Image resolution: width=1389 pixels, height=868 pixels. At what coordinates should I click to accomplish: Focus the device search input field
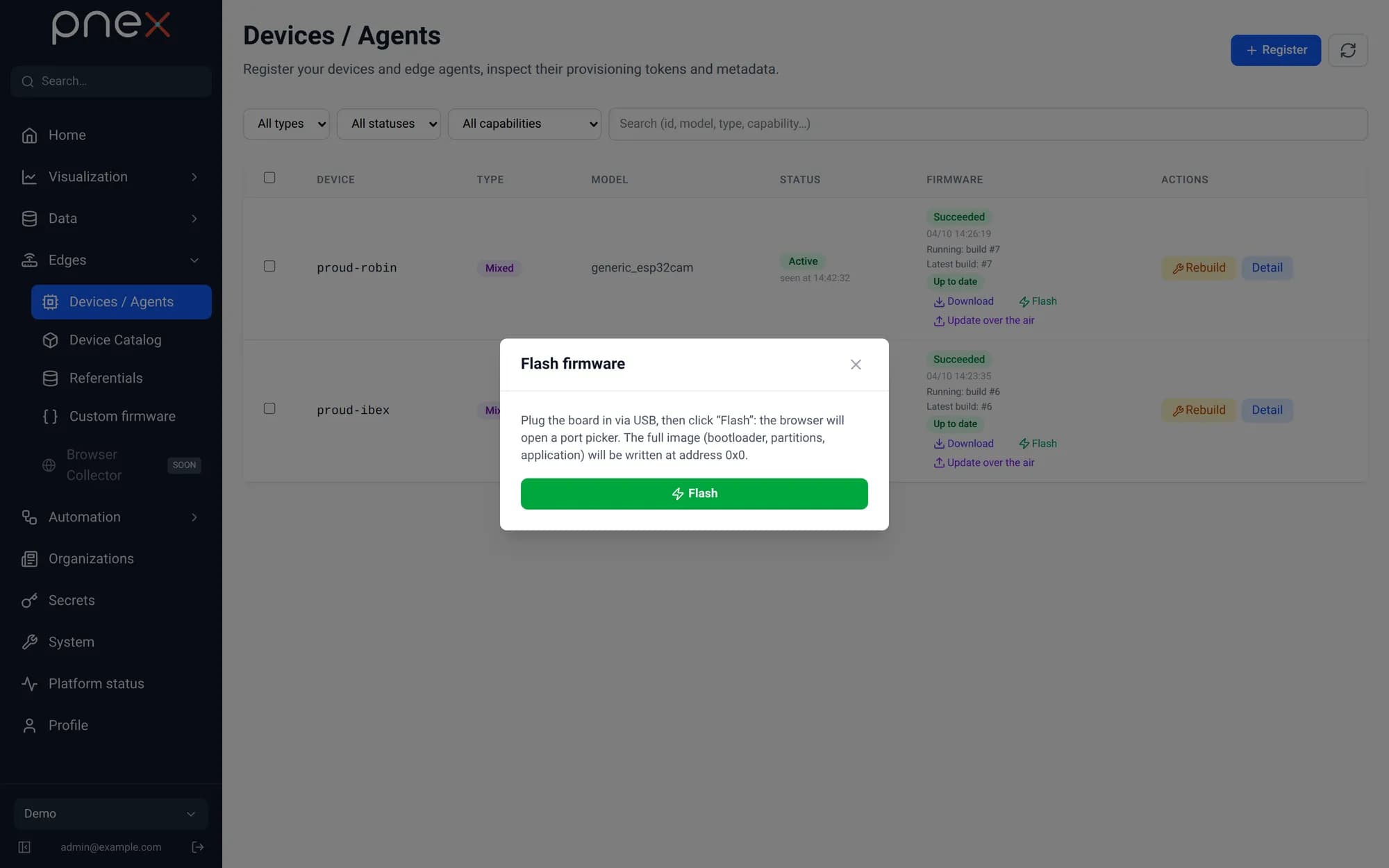(x=988, y=124)
